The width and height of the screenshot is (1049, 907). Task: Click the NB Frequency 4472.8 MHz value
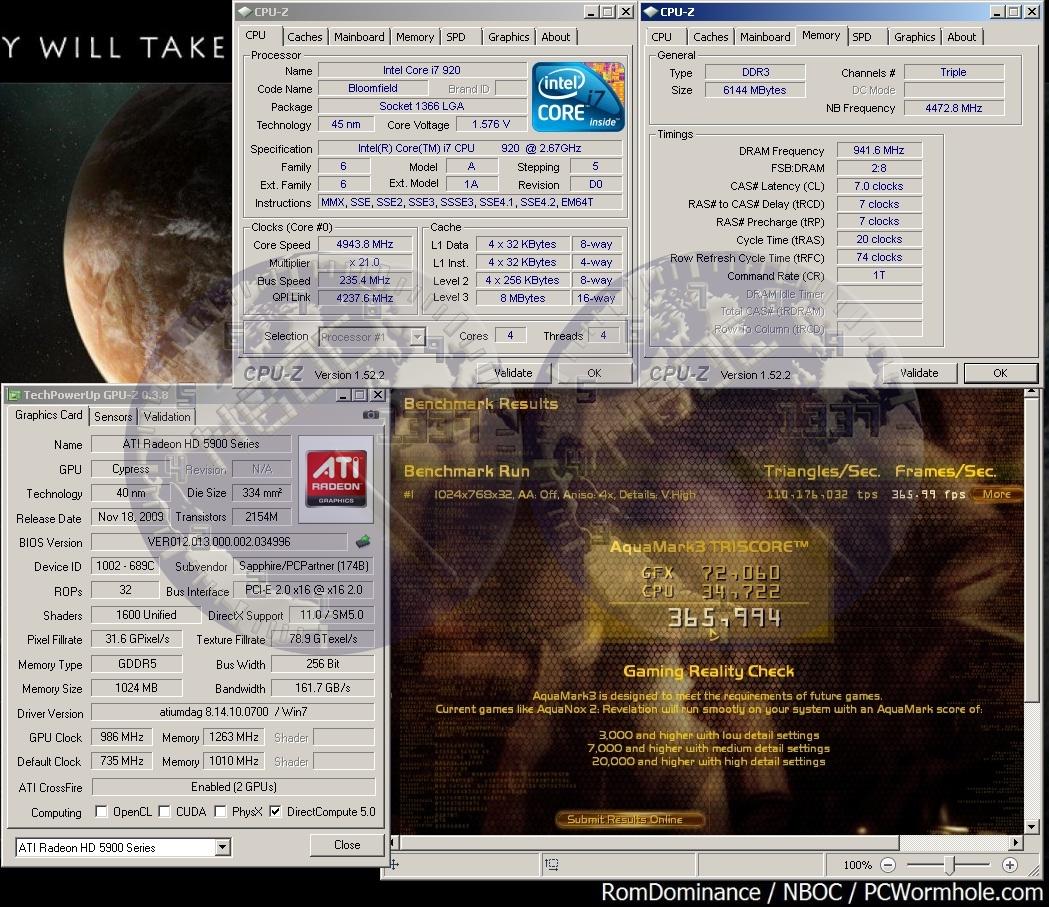[x=954, y=108]
